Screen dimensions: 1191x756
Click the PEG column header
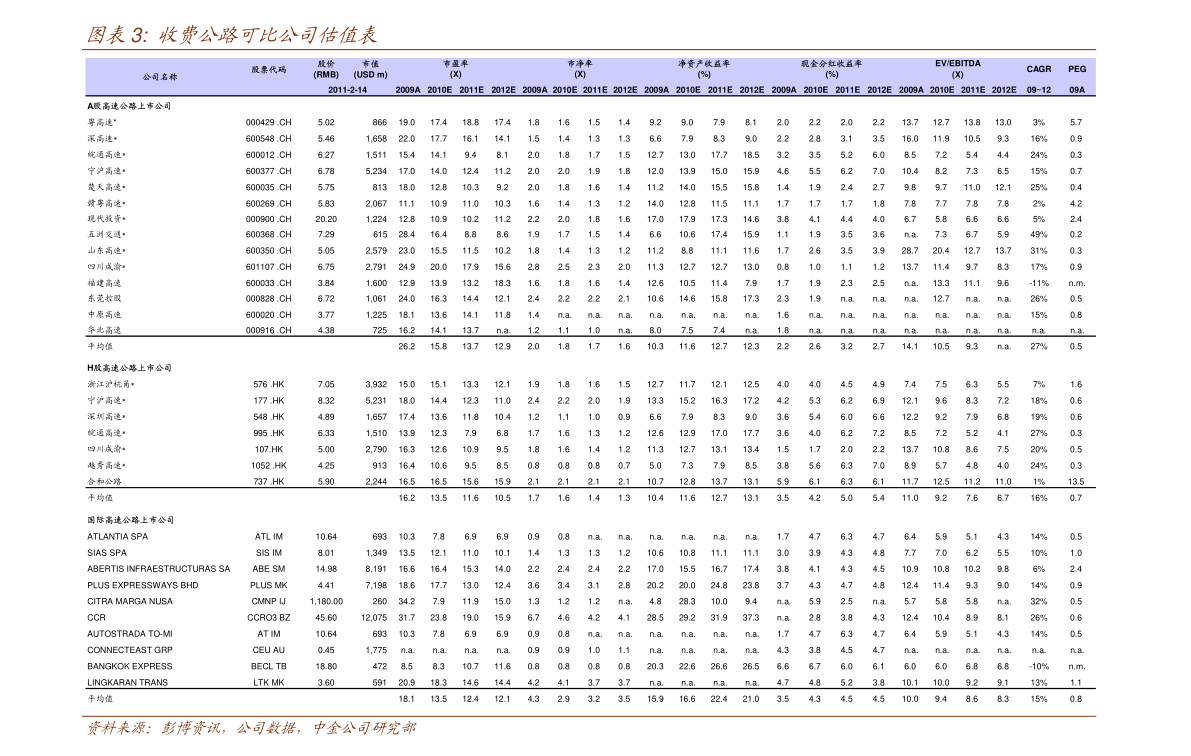(x=1077, y=69)
